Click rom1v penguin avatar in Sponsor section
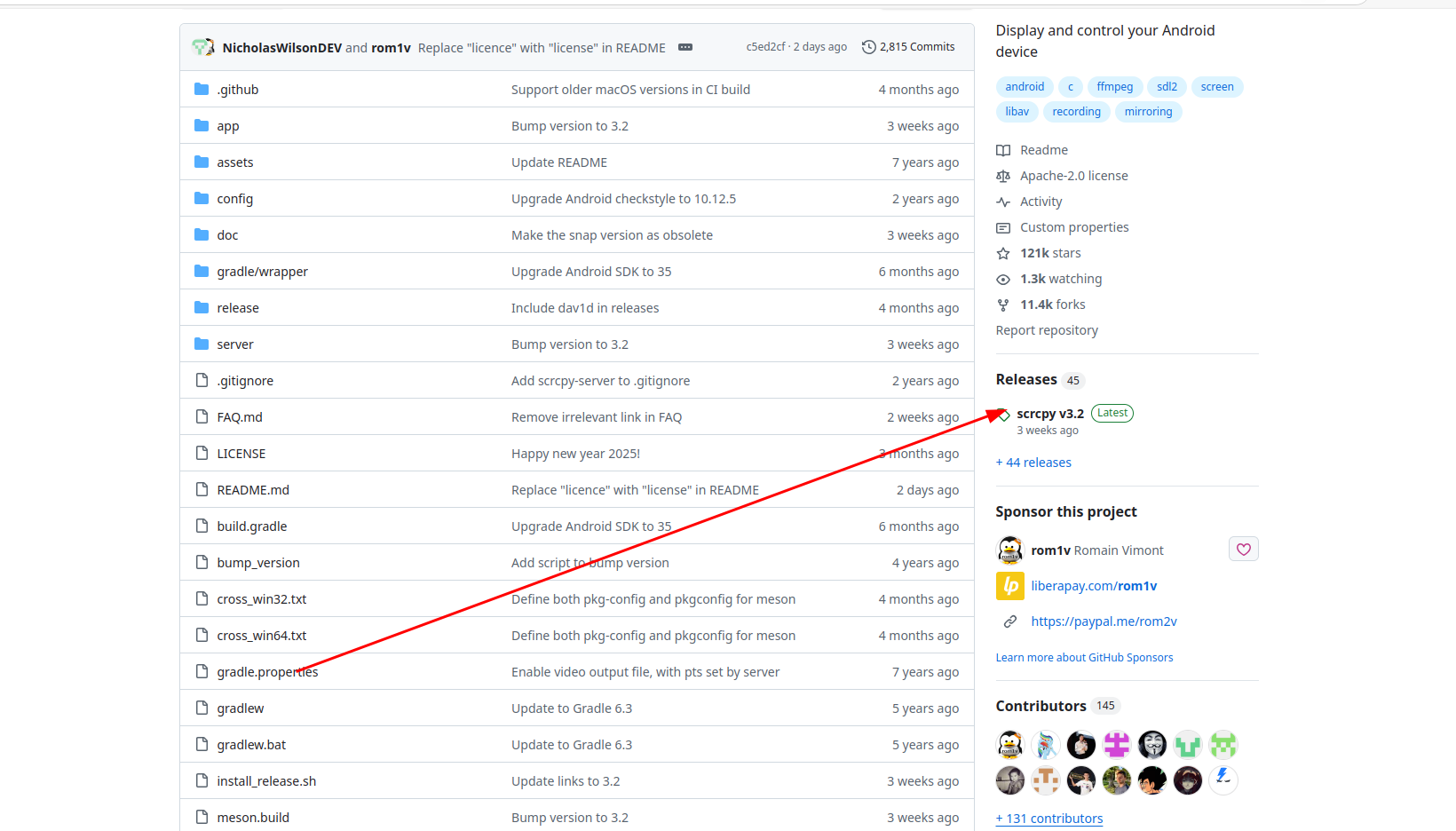1456x831 pixels. tap(1010, 550)
